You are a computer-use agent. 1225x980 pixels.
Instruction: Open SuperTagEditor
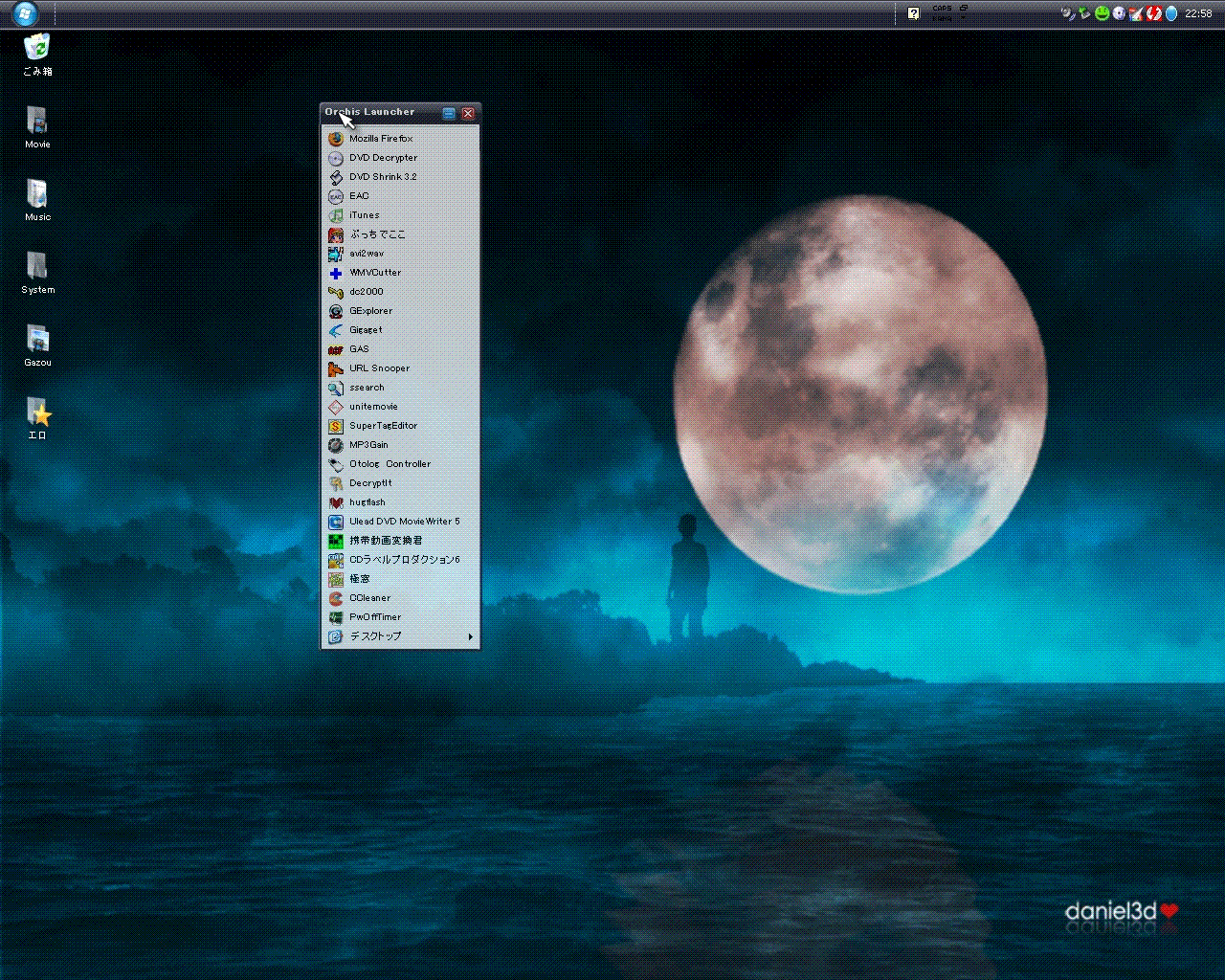coord(400,426)
